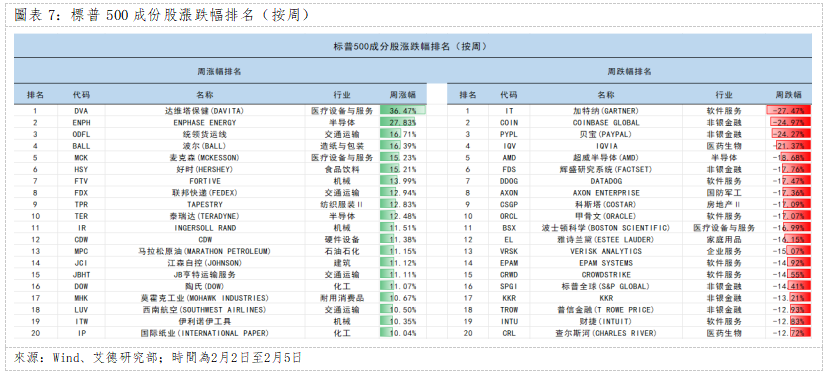Click the IQVIA name cell
This screenshot has width=834, height=377.
point(605,146)
